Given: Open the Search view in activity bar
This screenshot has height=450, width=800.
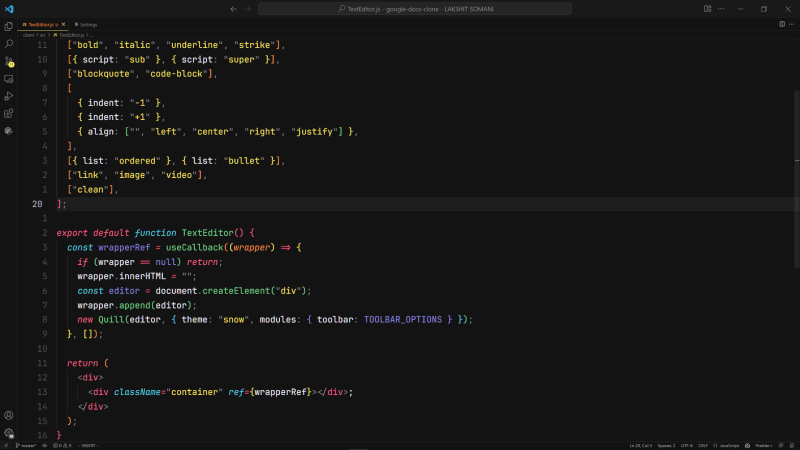Looking at the screenshot, I should [x=9, y=44].
